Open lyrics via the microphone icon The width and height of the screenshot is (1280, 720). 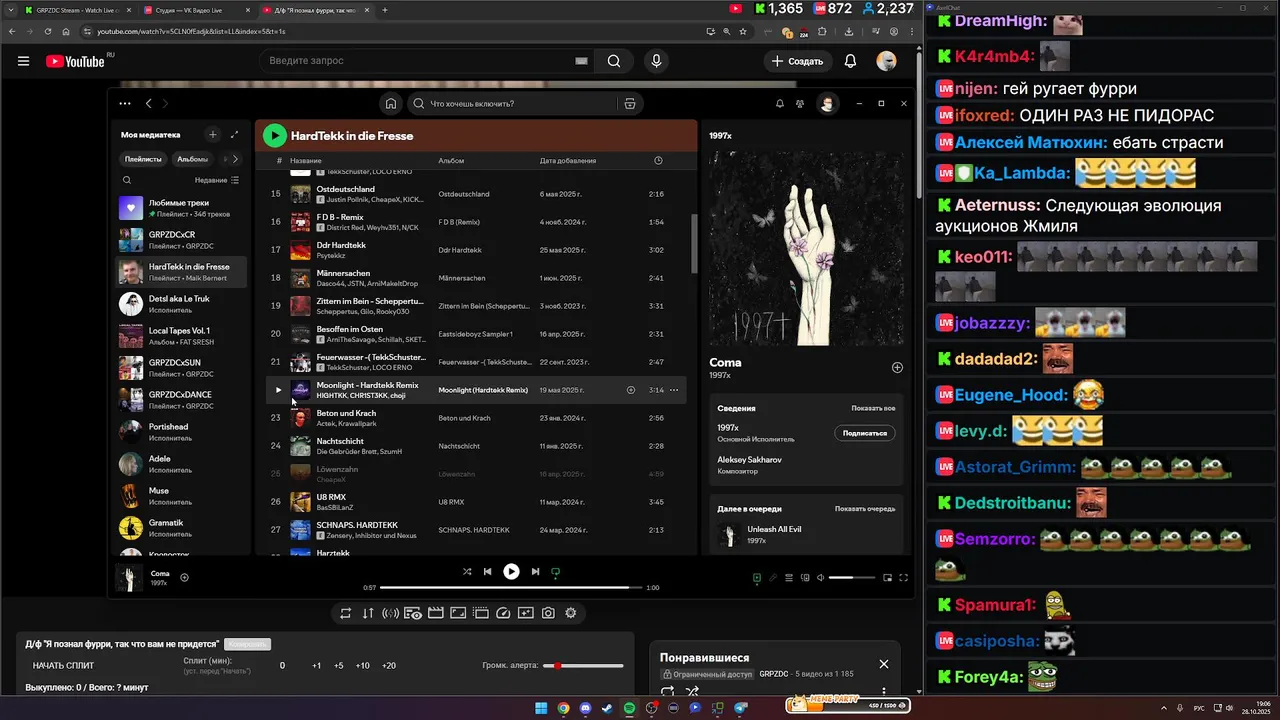tap(773, 577)
